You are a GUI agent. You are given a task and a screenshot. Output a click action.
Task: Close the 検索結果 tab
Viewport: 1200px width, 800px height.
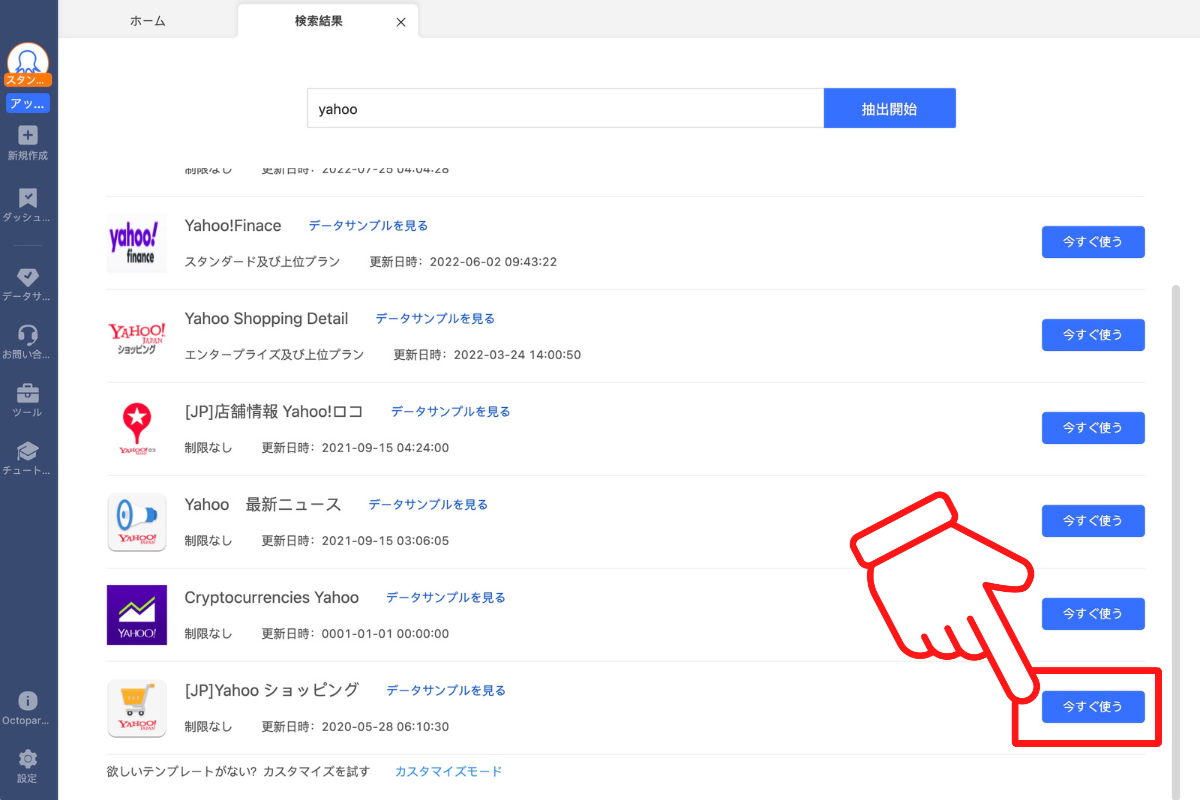point(401,22)
